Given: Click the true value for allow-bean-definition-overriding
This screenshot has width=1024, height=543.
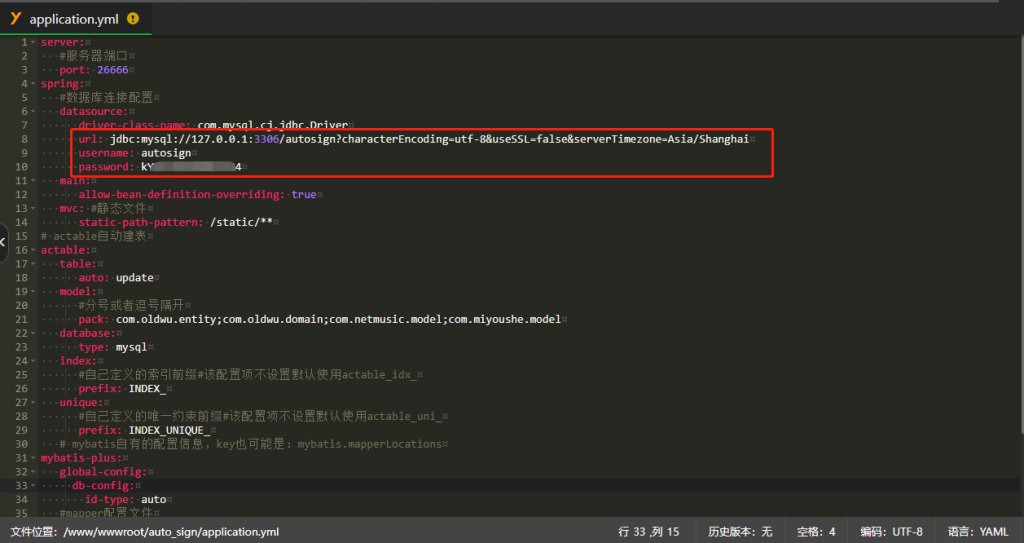Looking at the screenshot, I should click(304, 195).
